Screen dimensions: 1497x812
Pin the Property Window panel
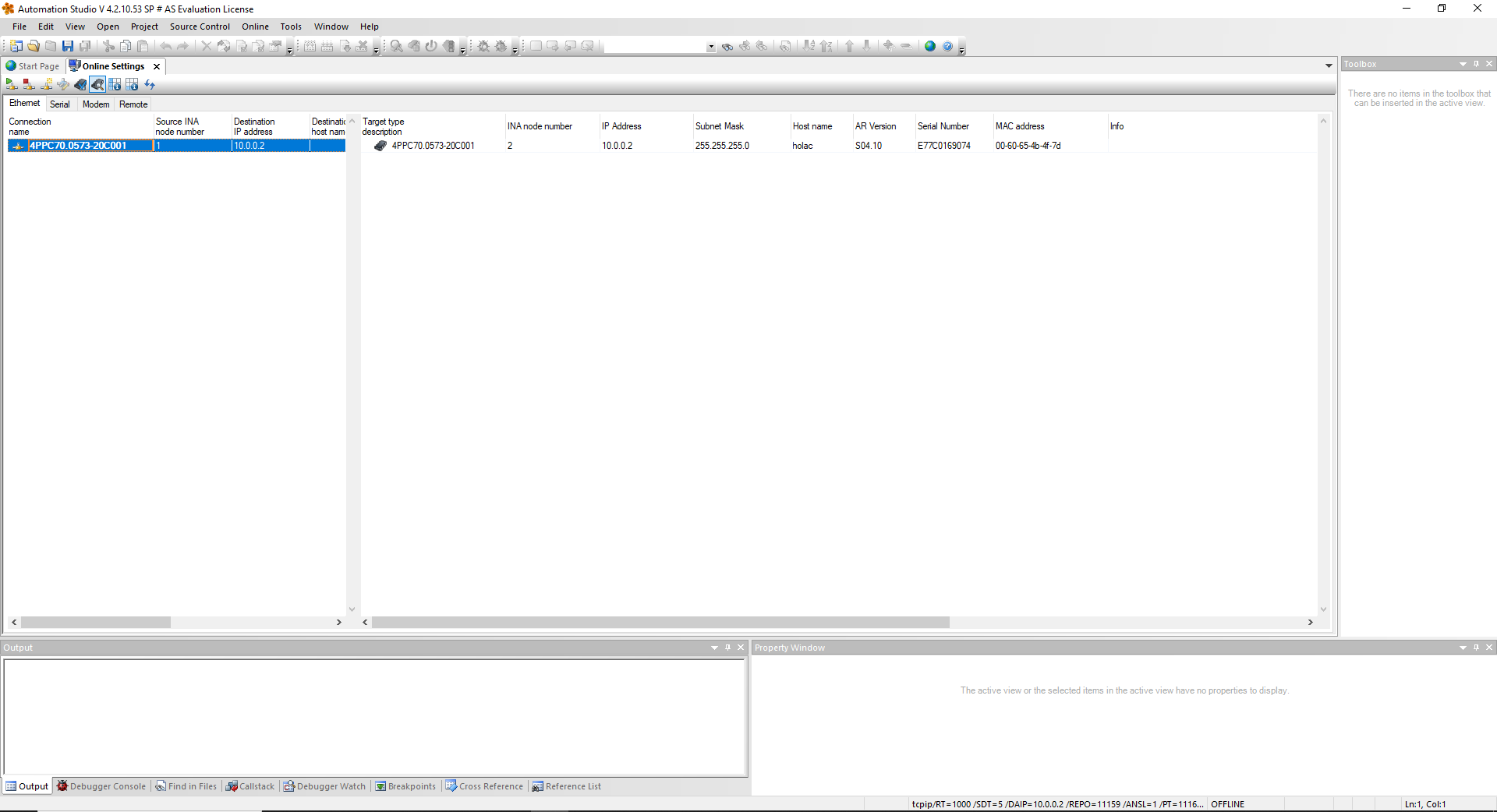click(1476, 648)
